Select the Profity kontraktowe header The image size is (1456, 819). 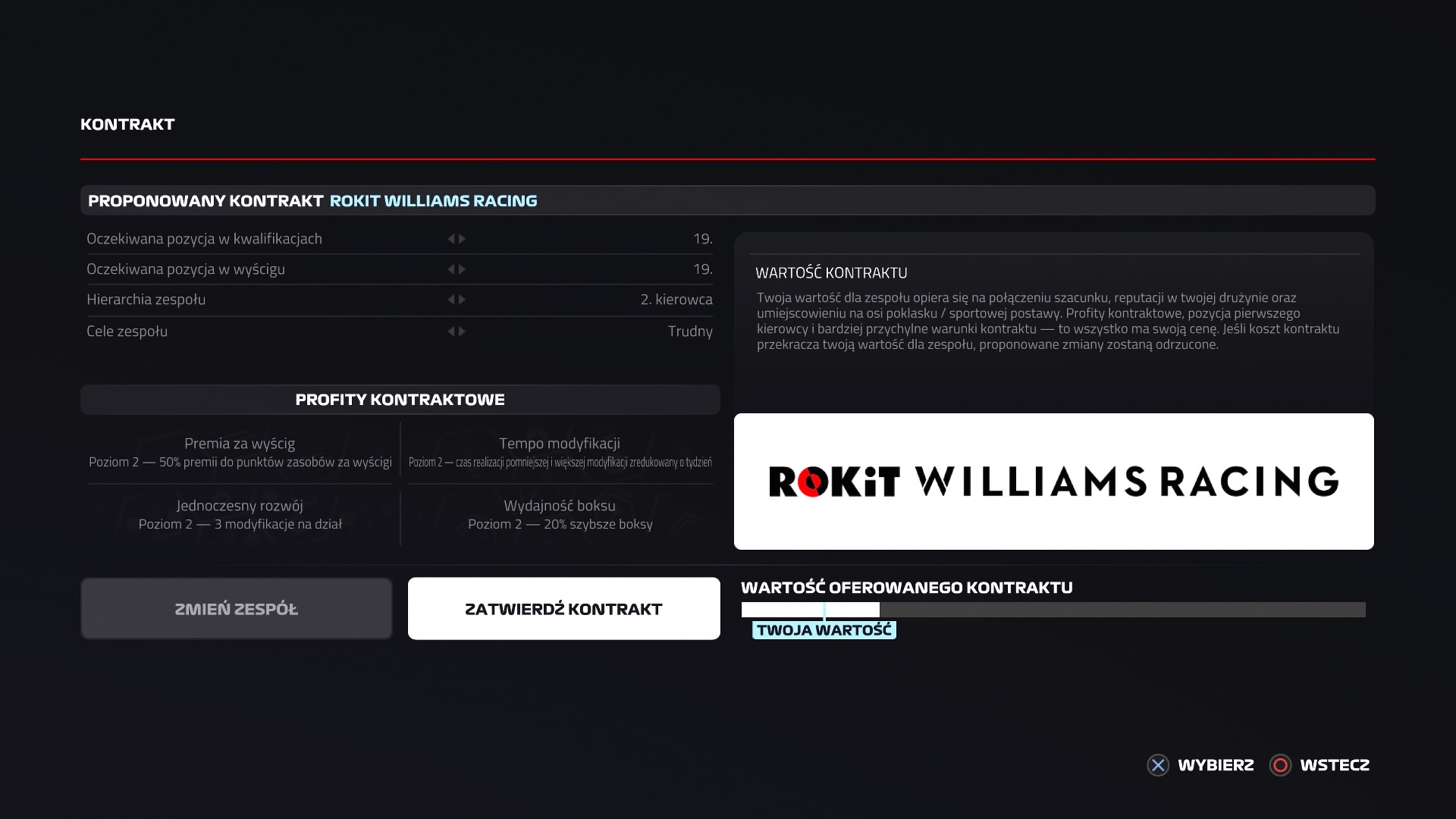tap(400, 400)
